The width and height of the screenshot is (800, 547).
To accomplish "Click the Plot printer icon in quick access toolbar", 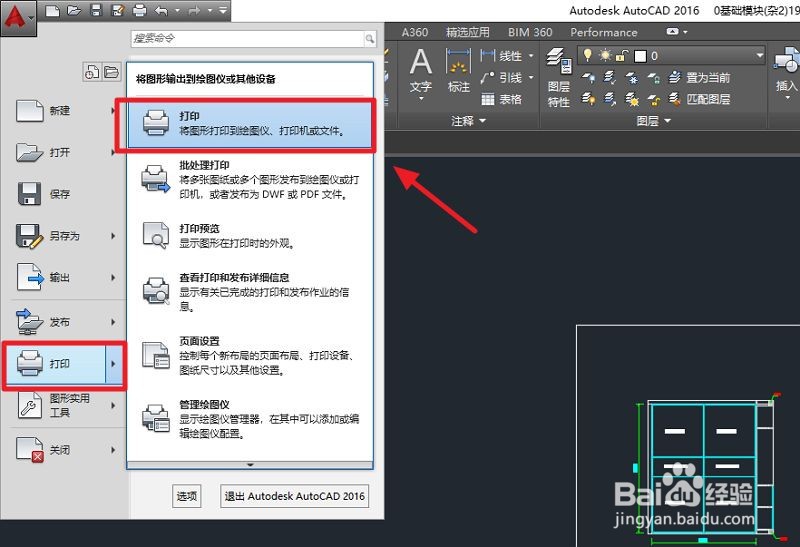I will point(139,10).
